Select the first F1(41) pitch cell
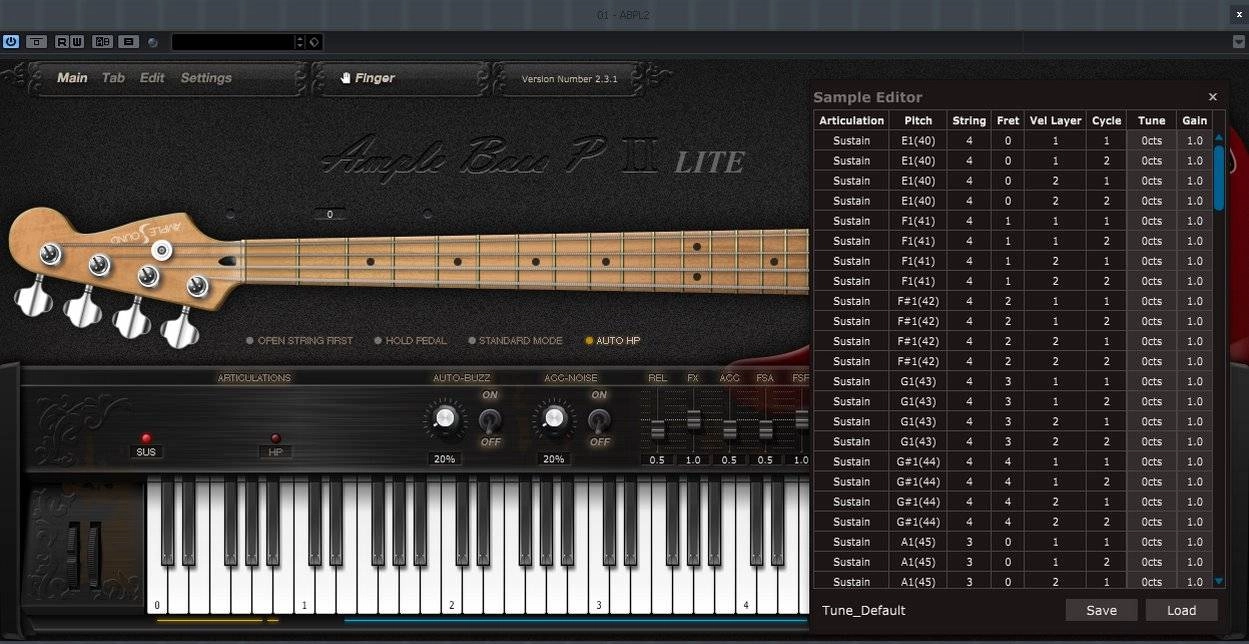Viewport: 1249px width, 644px height. [x=918, y=221]
